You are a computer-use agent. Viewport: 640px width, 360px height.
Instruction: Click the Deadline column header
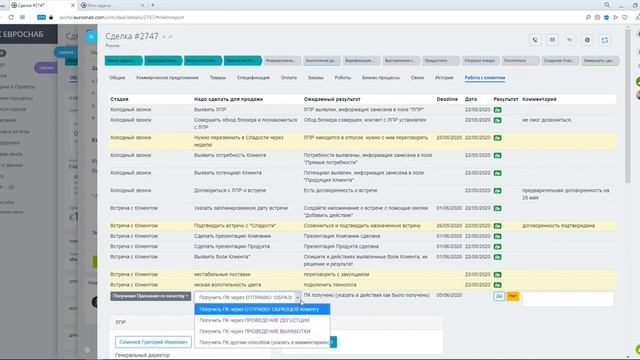pyautogui.click(x=447, y=99)
